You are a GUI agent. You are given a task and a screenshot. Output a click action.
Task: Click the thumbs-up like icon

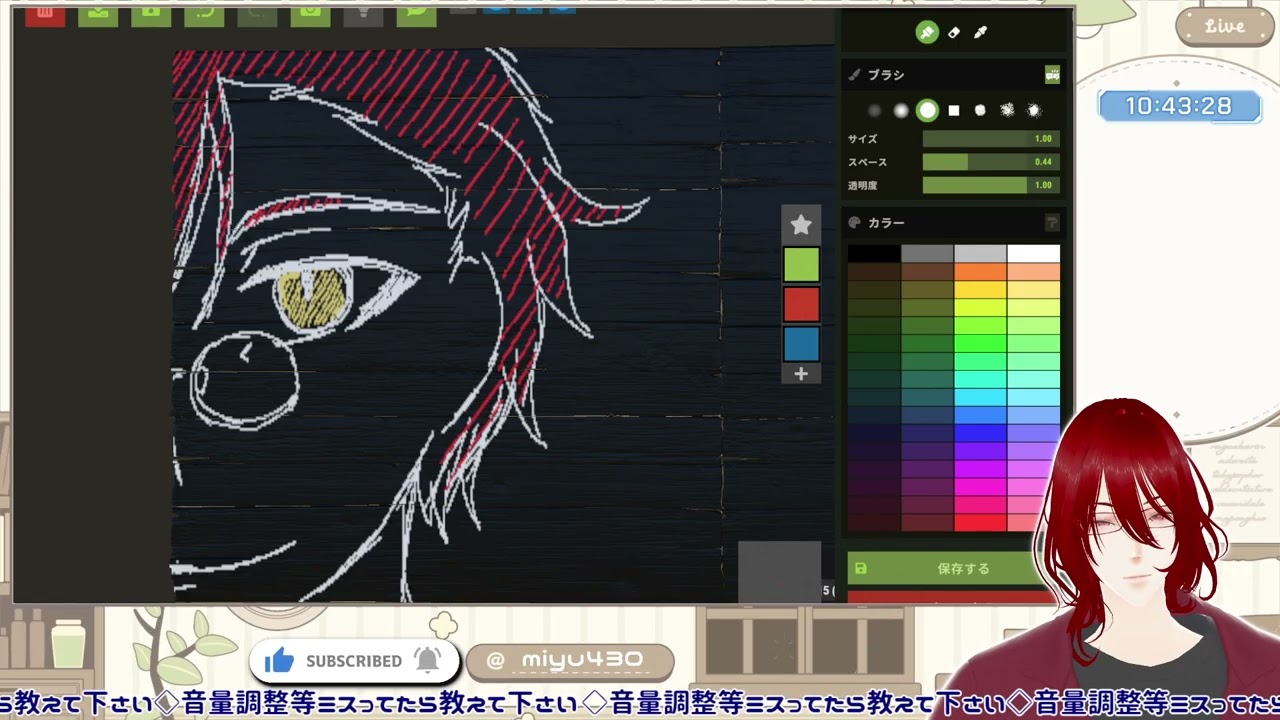[x=280, y=660]
